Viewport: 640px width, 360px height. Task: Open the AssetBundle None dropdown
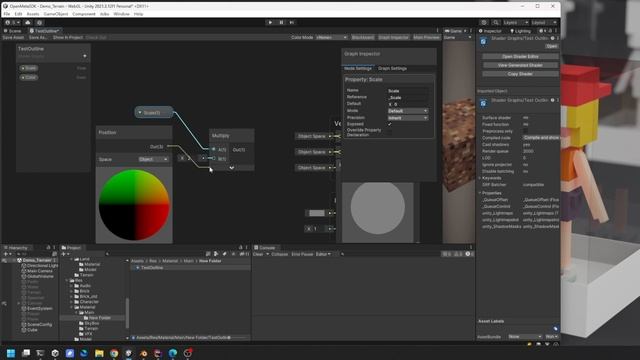525,336
